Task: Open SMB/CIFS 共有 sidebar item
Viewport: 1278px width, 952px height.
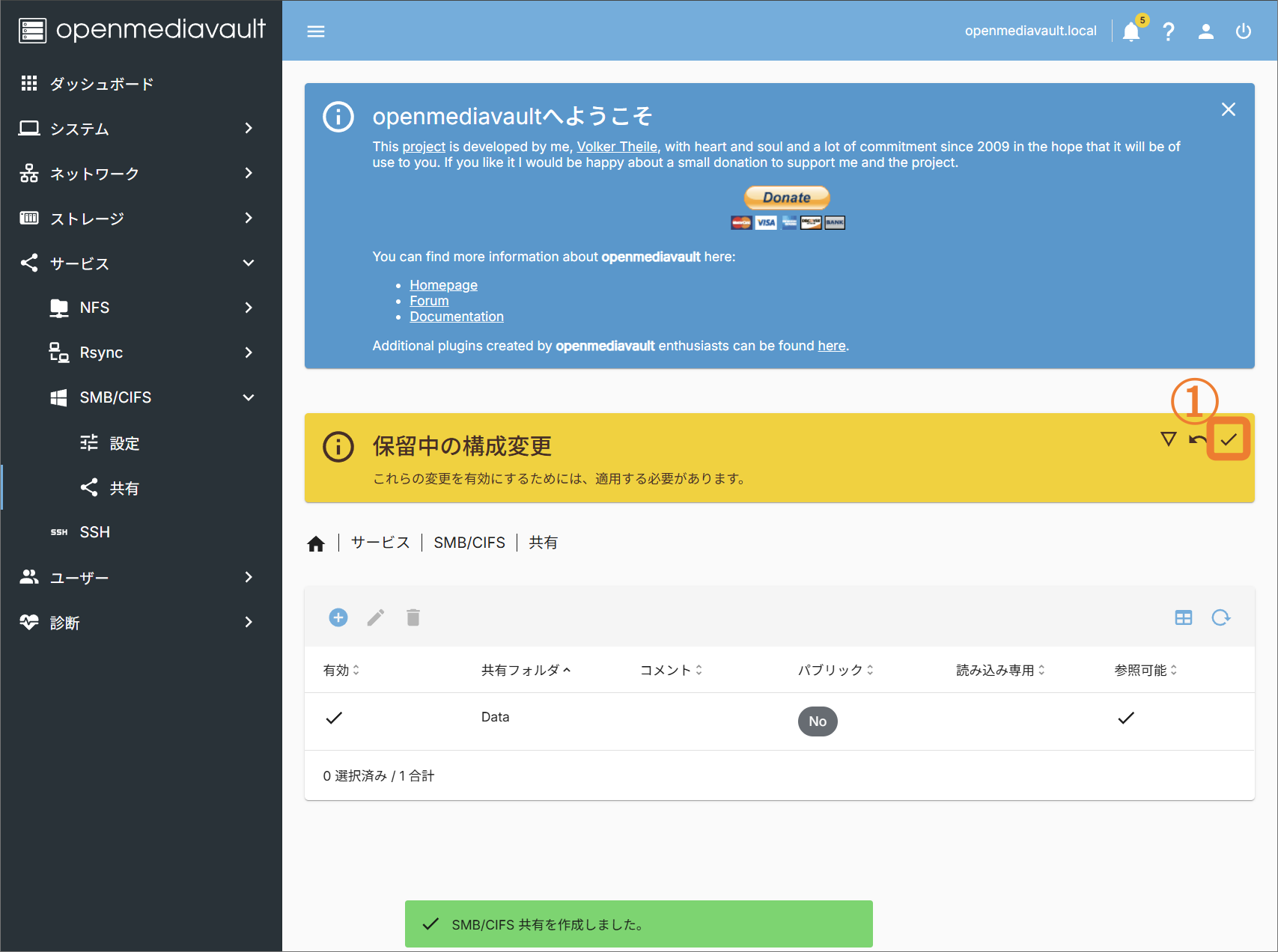Action: pyautogui.click(x=141, y=488)
